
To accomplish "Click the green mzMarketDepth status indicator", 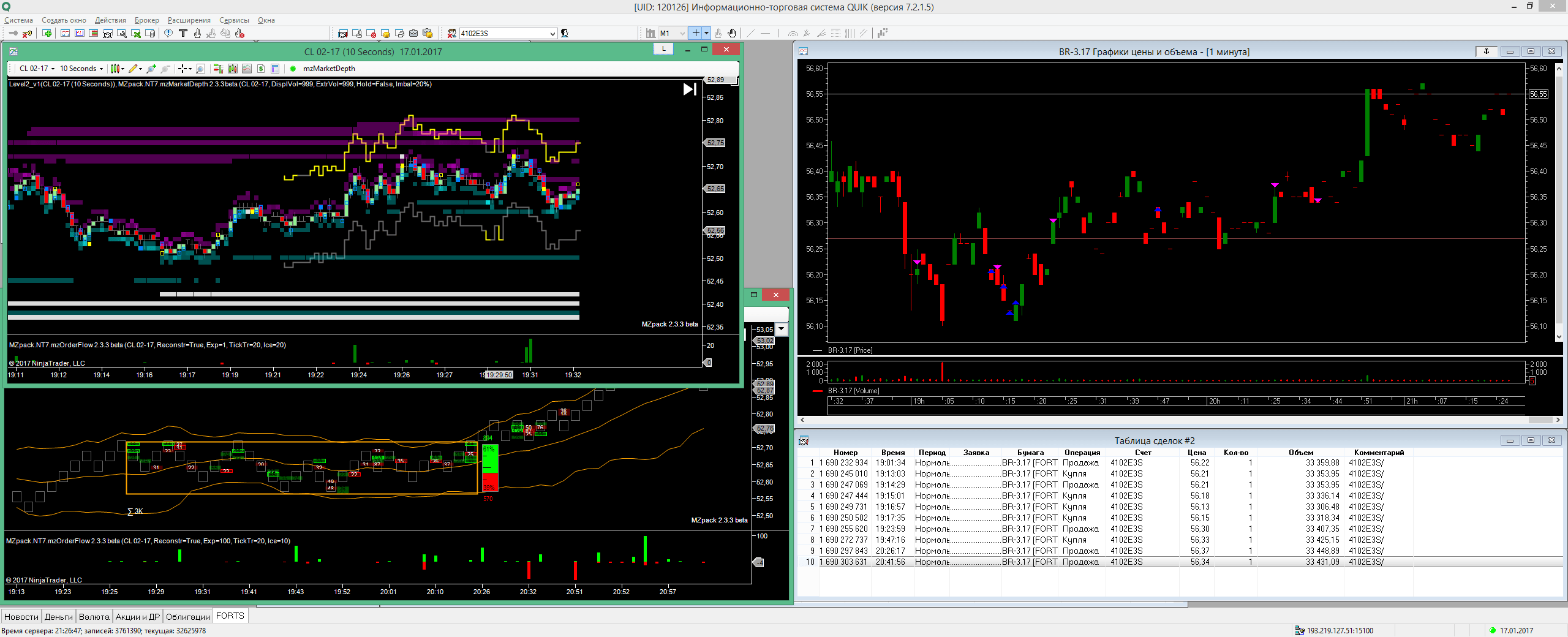I will (x=293, y=69).
